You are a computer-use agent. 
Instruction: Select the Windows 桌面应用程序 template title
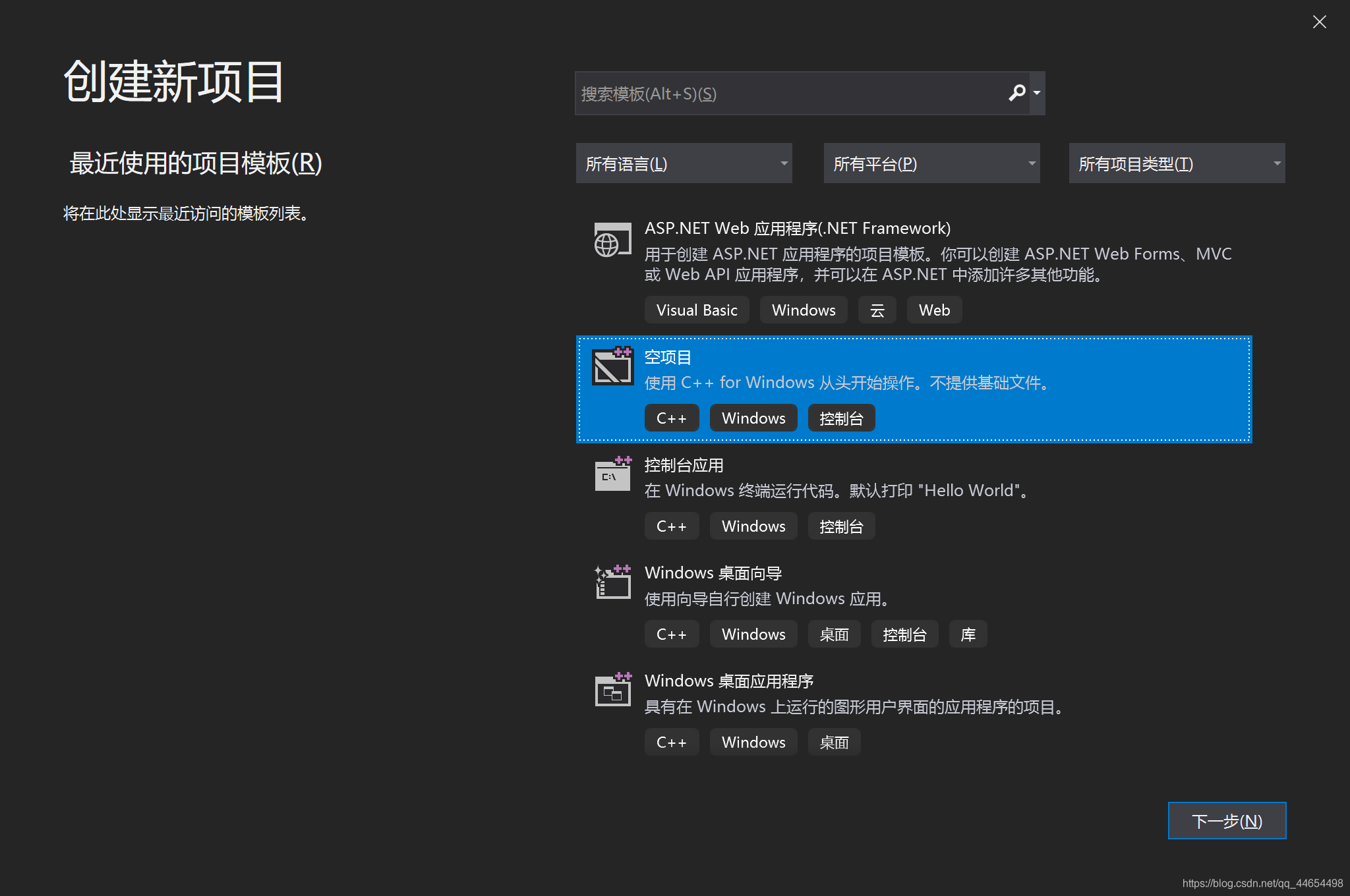tap(729, 681)
